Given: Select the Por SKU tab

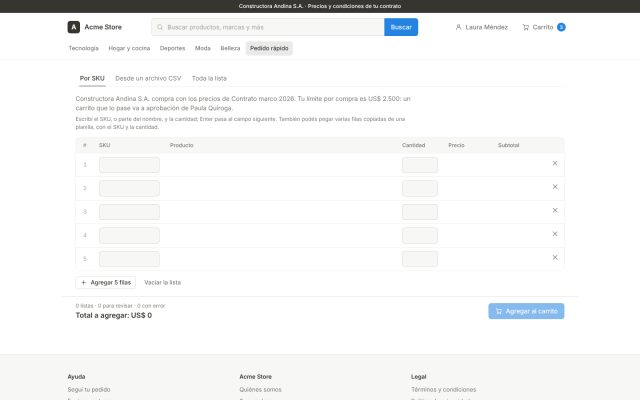Looking at the screenshot, I should [92, 78].
